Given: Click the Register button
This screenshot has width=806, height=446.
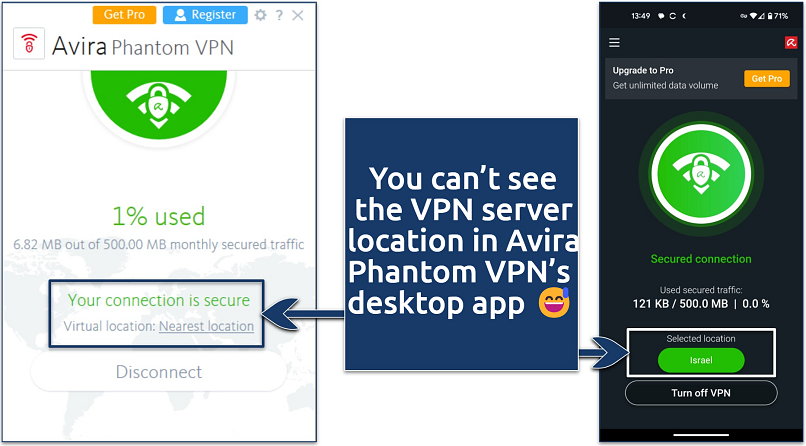Looking at the screenshot, I should (x=205, y=15).
